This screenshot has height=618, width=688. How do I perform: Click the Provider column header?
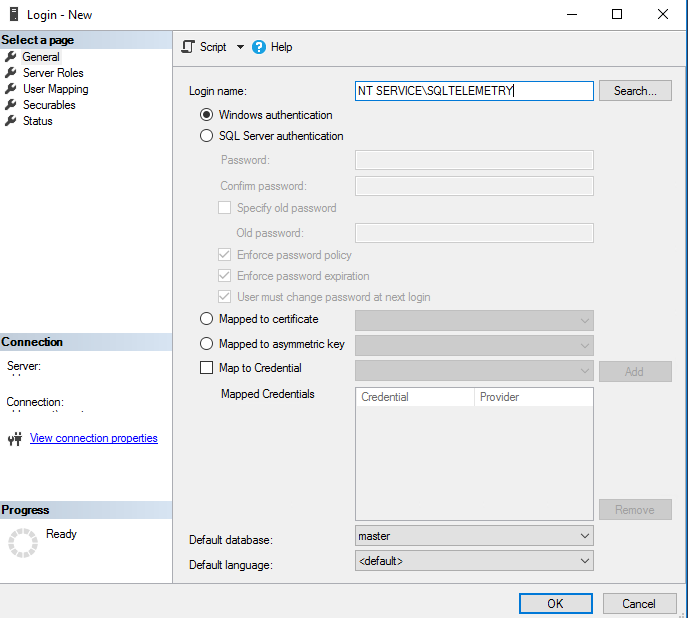coord(534,397)
